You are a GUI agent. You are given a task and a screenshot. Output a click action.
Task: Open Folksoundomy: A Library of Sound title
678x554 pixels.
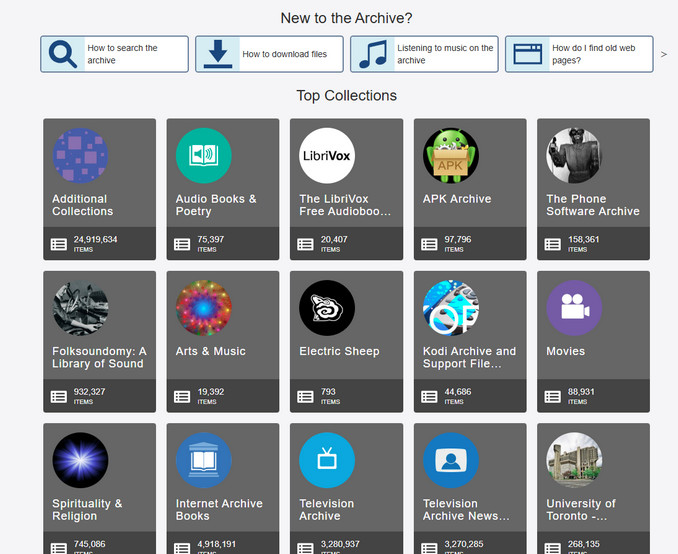[99, 357]
